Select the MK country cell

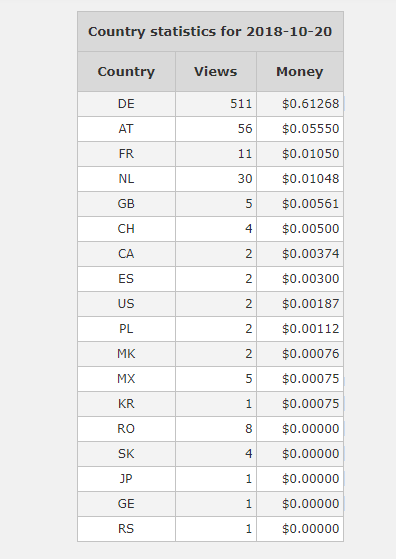coord(126,354)
